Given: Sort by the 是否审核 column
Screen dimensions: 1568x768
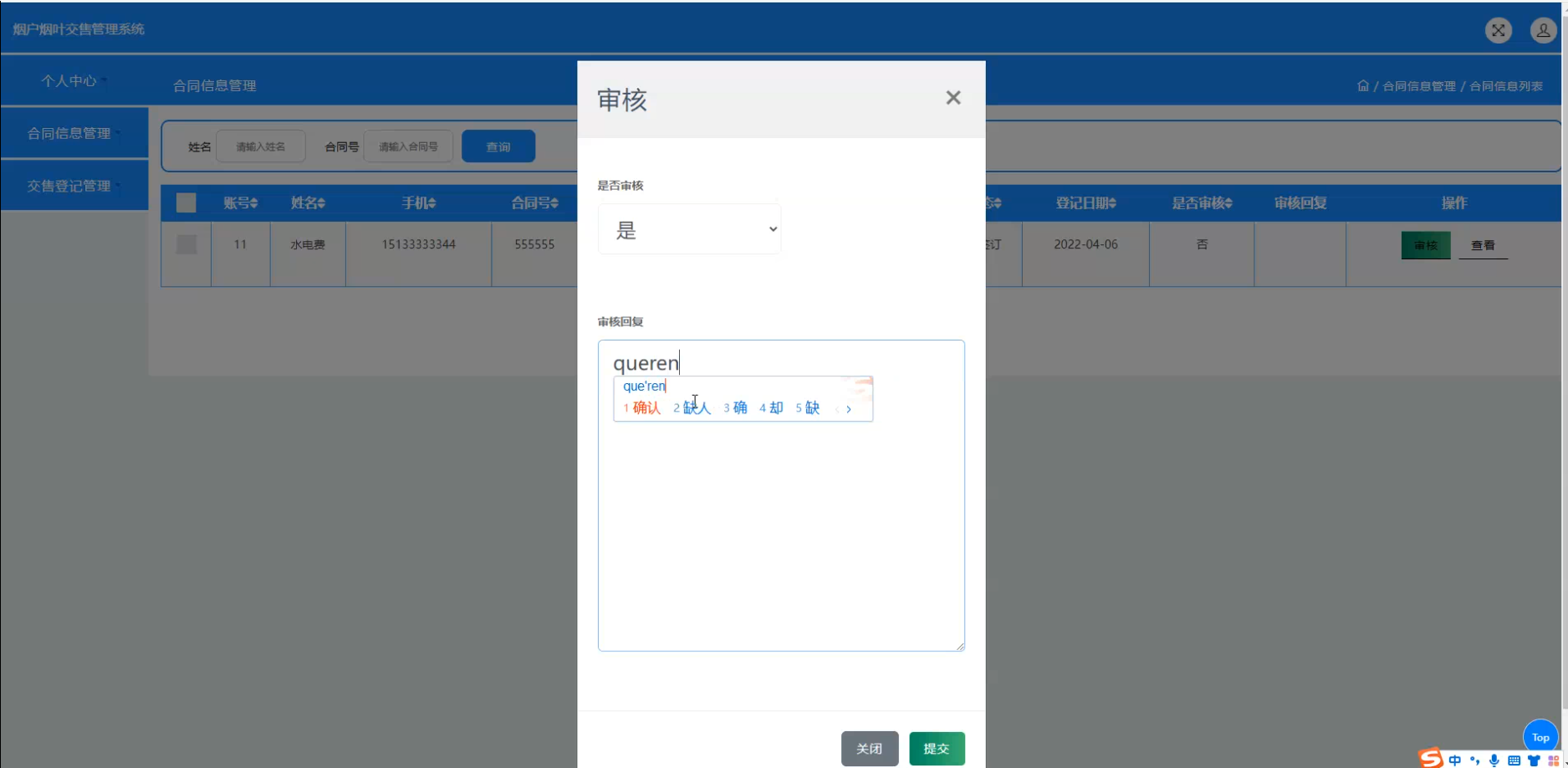Looking at the screenshot, I should tap(1202, 202).
